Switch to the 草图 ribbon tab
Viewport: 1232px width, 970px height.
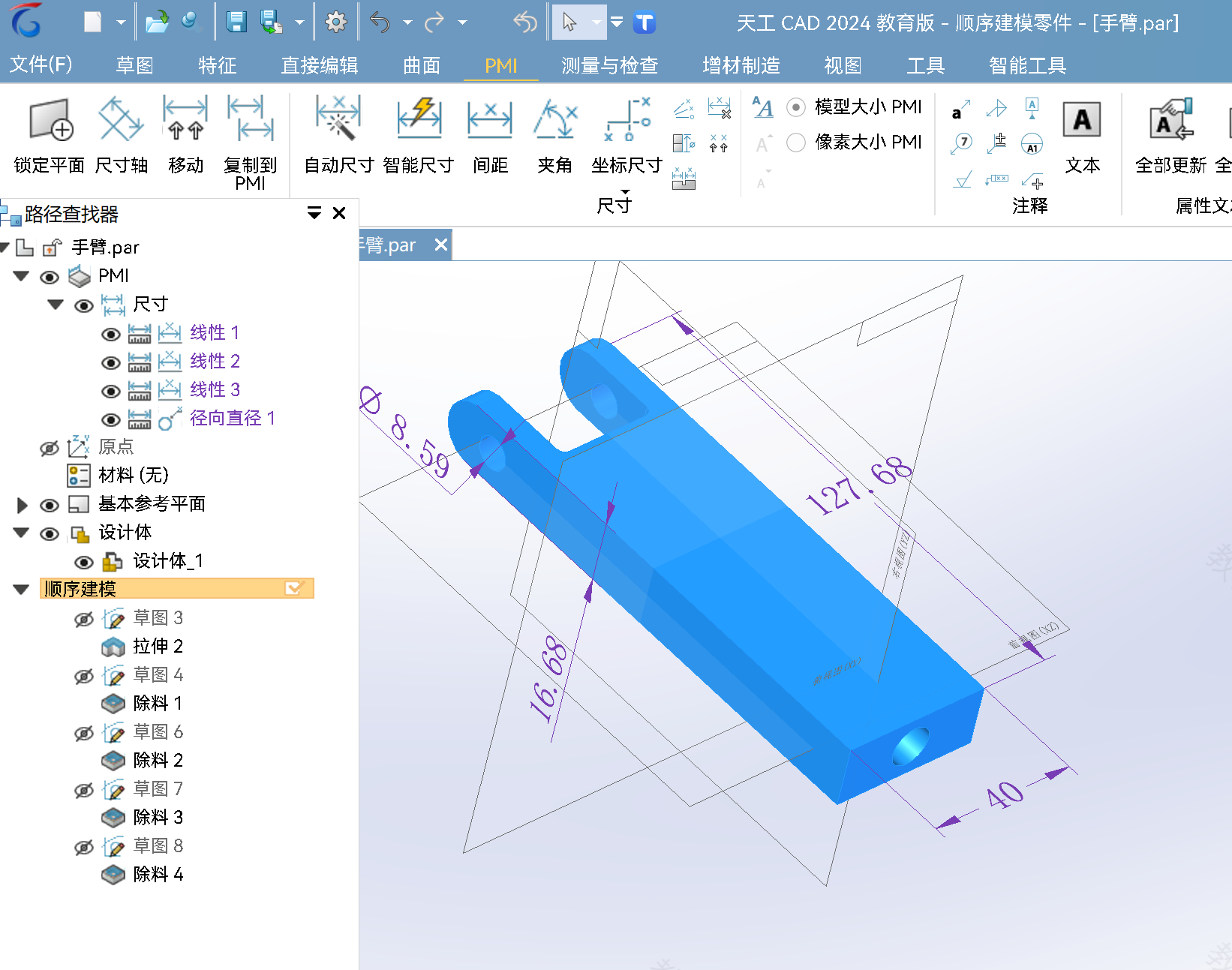[135, 66]
